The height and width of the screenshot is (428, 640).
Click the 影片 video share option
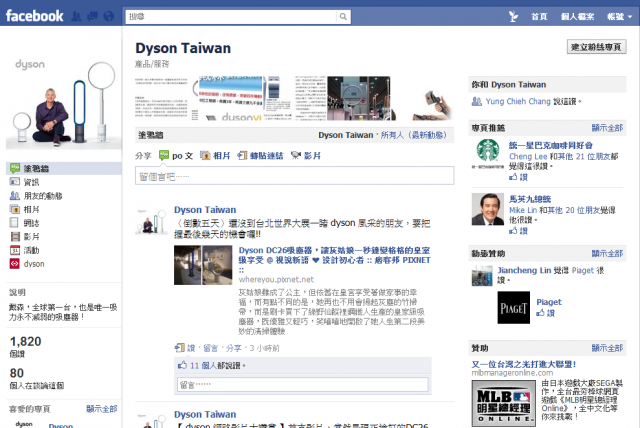pyautogui.click(x=306, y=155)
